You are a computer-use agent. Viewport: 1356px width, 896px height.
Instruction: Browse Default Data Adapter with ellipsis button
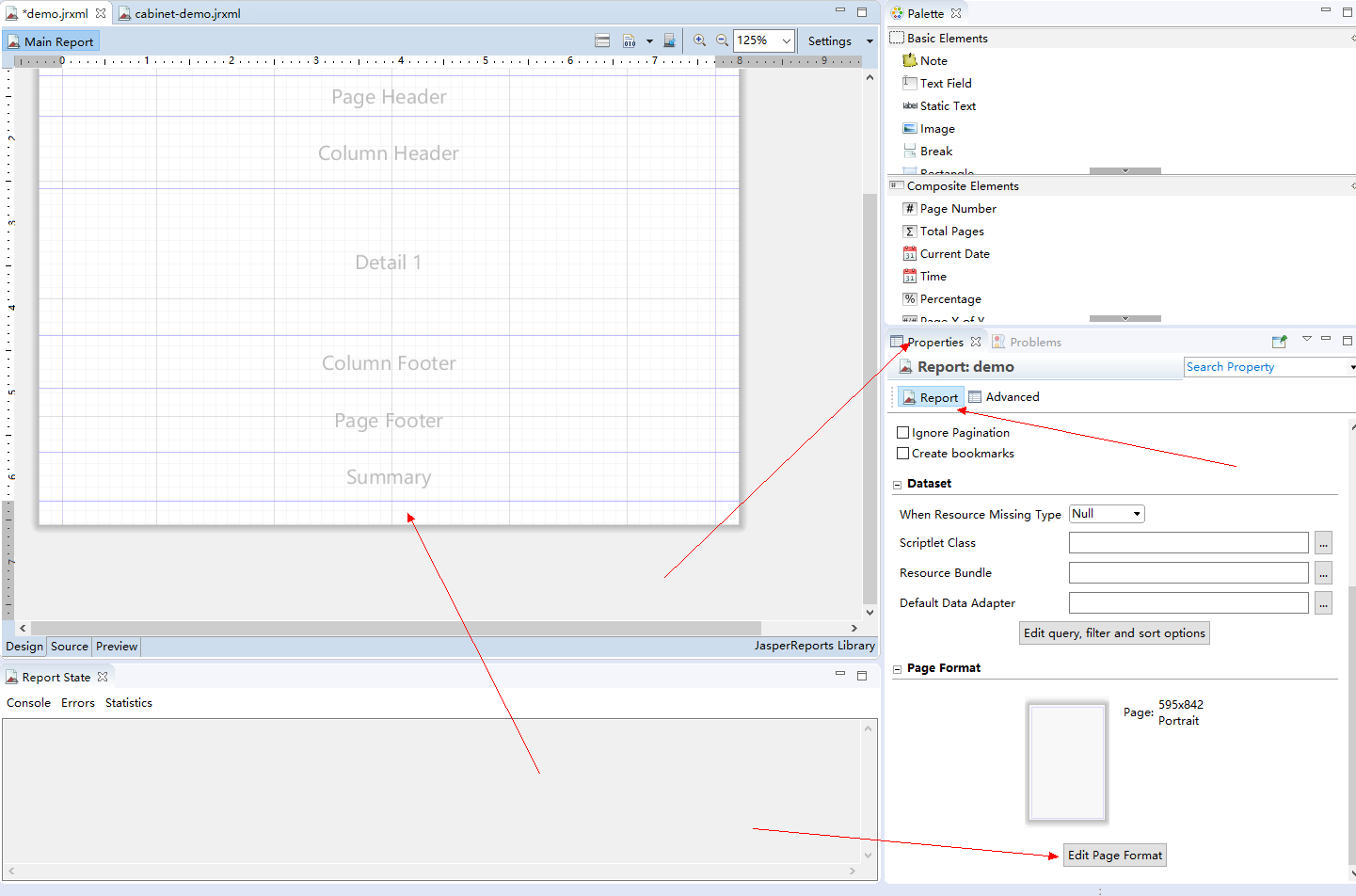point(1323,603)
